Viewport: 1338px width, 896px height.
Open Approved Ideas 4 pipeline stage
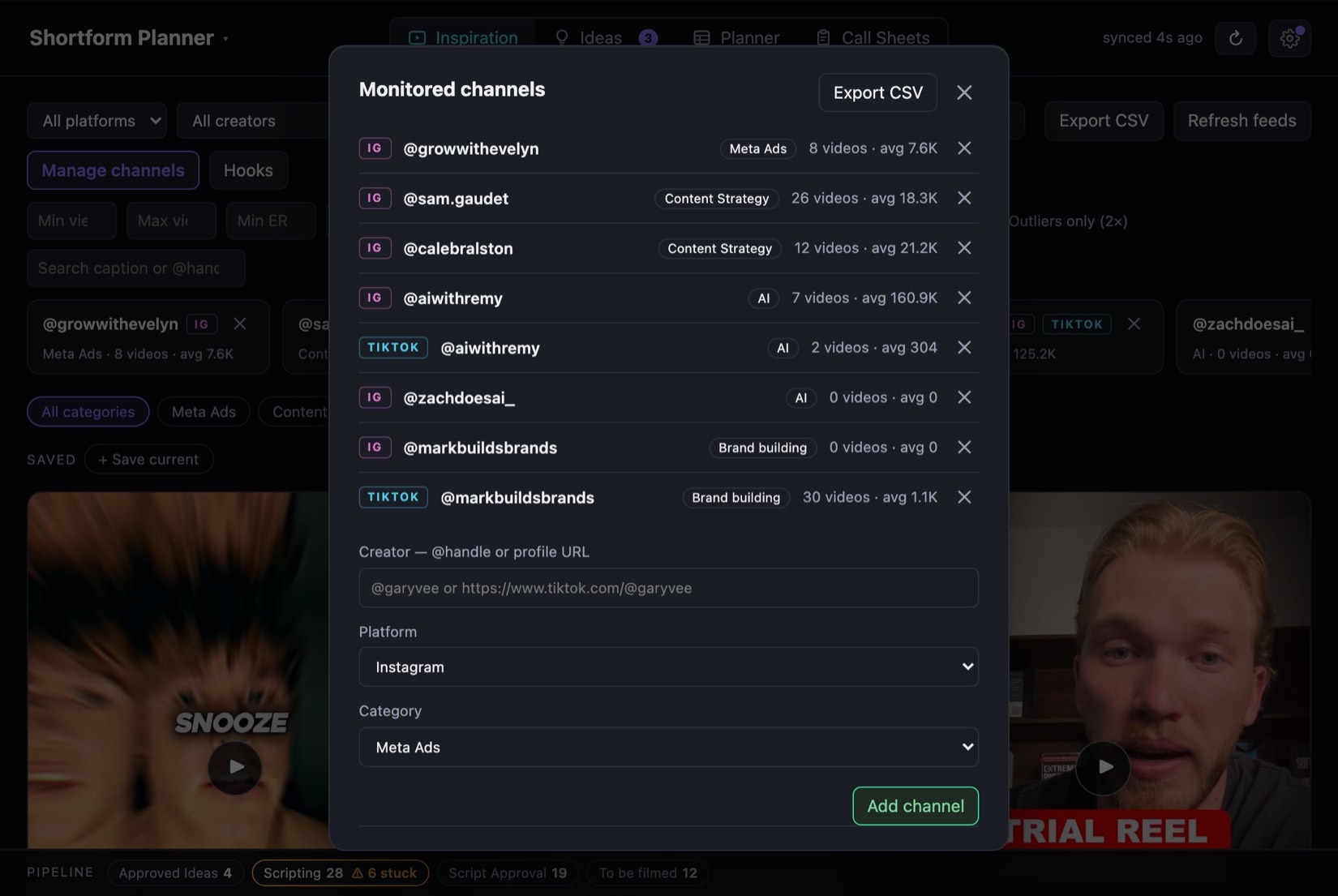point(175,873)
